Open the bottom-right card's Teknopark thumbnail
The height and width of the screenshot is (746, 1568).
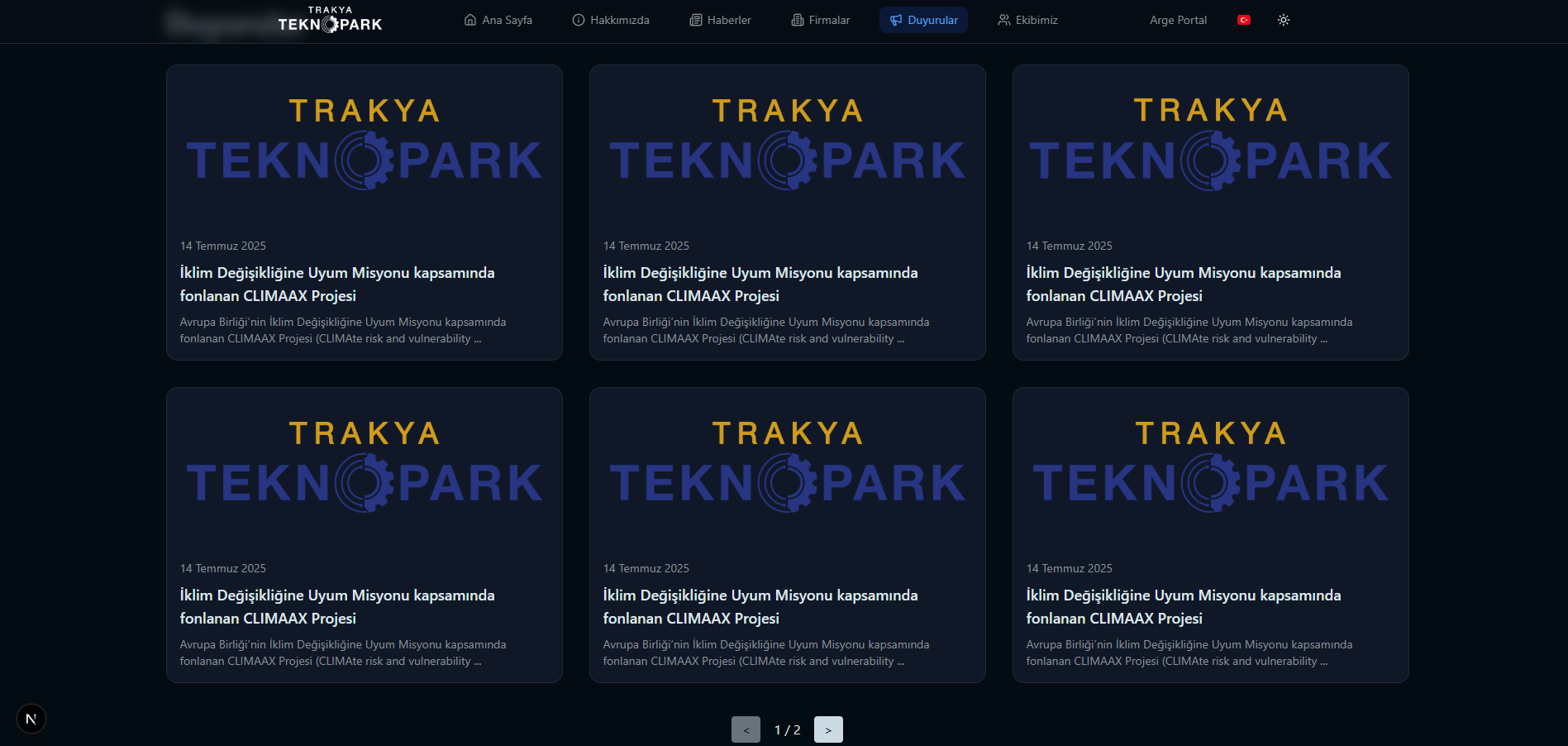pyautogui.click(x=1211, y=466)
